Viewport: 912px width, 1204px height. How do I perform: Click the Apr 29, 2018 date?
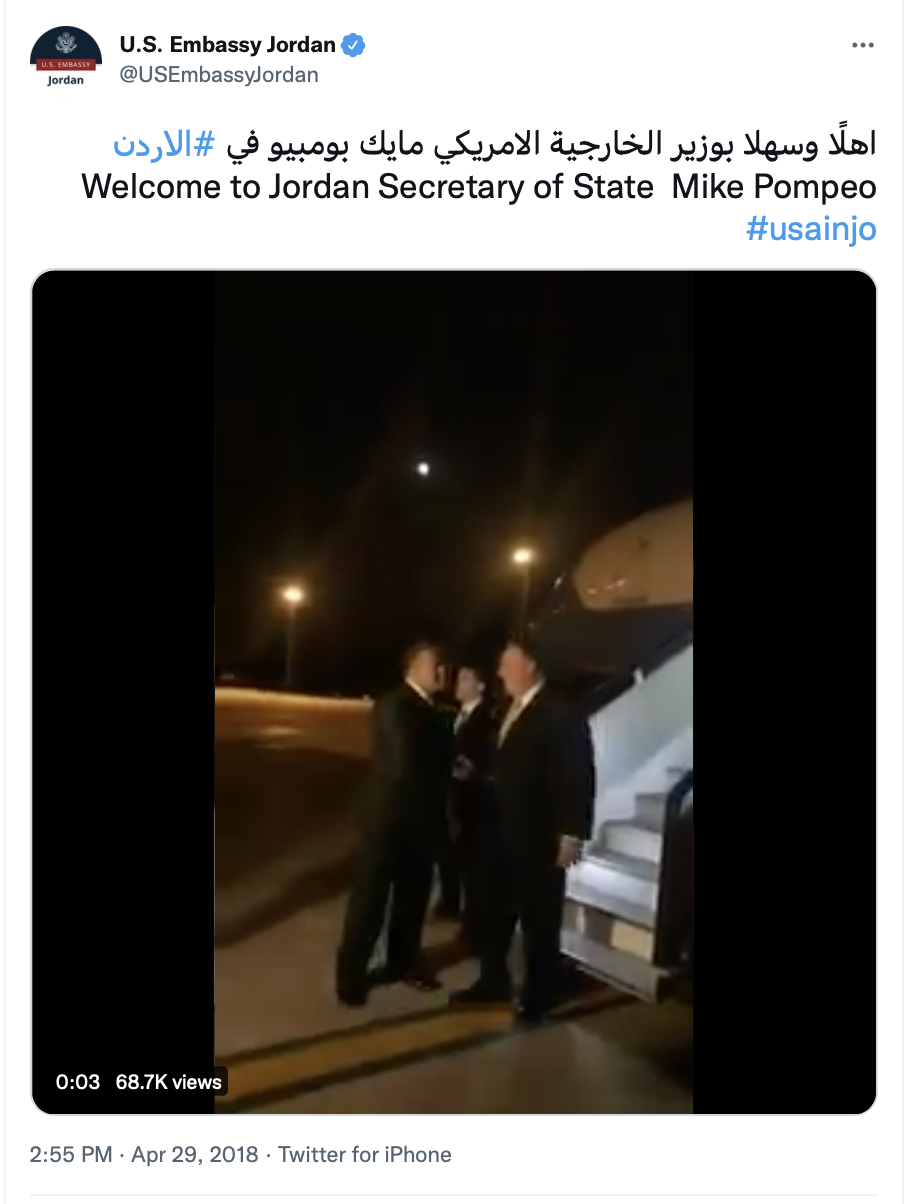click(x=194, y=1155)
